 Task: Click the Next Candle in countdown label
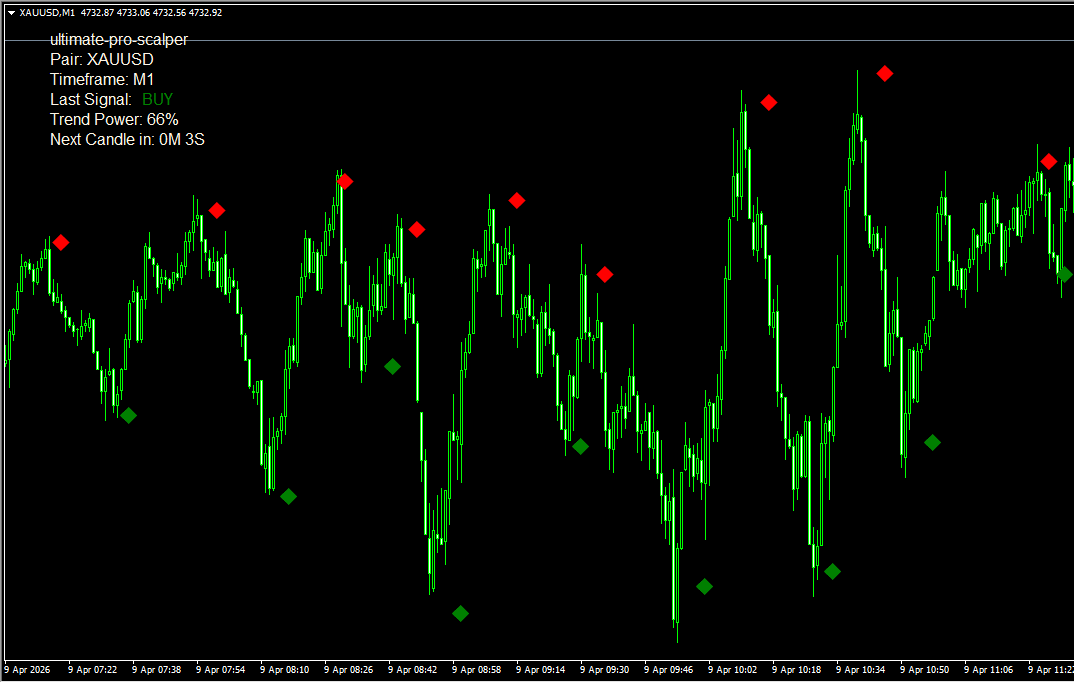127,139
